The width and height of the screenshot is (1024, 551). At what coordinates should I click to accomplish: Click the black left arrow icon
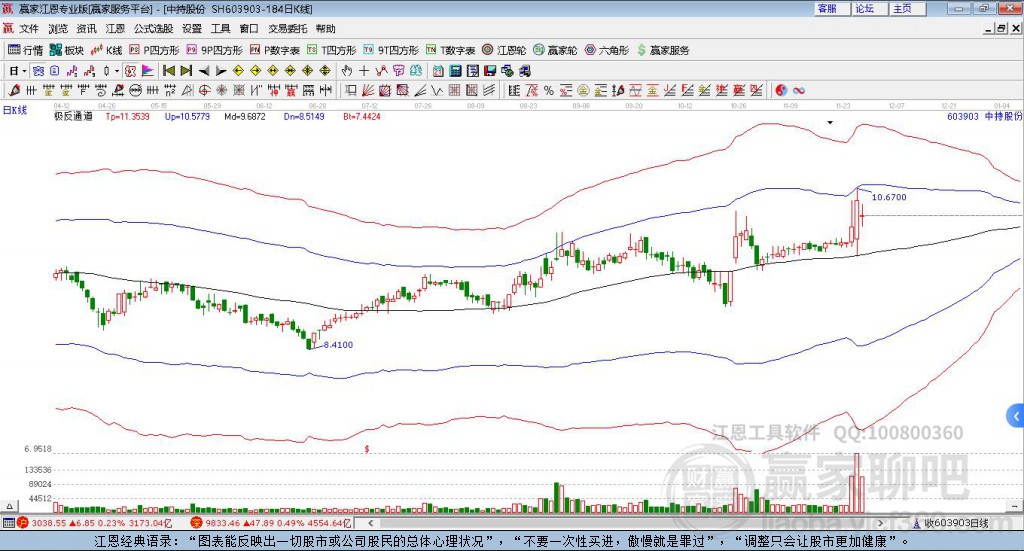204,71
